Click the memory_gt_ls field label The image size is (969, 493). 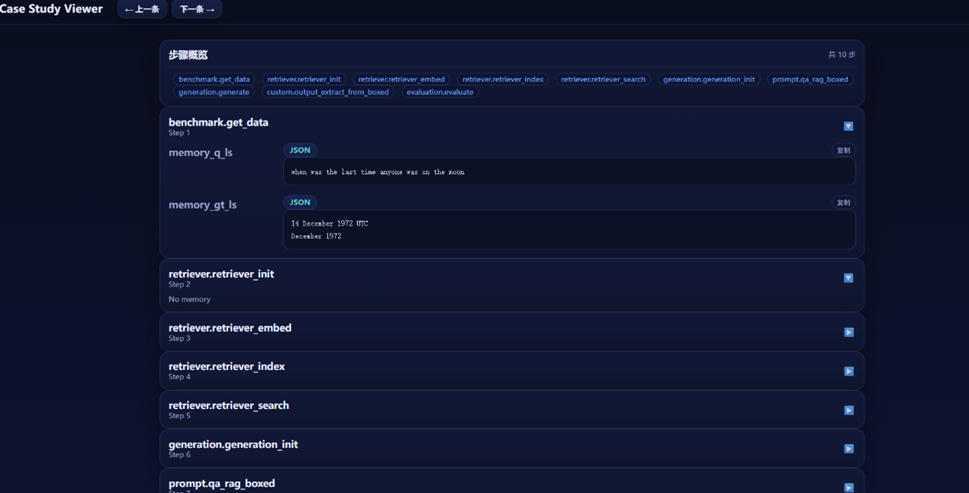(202, 204)
